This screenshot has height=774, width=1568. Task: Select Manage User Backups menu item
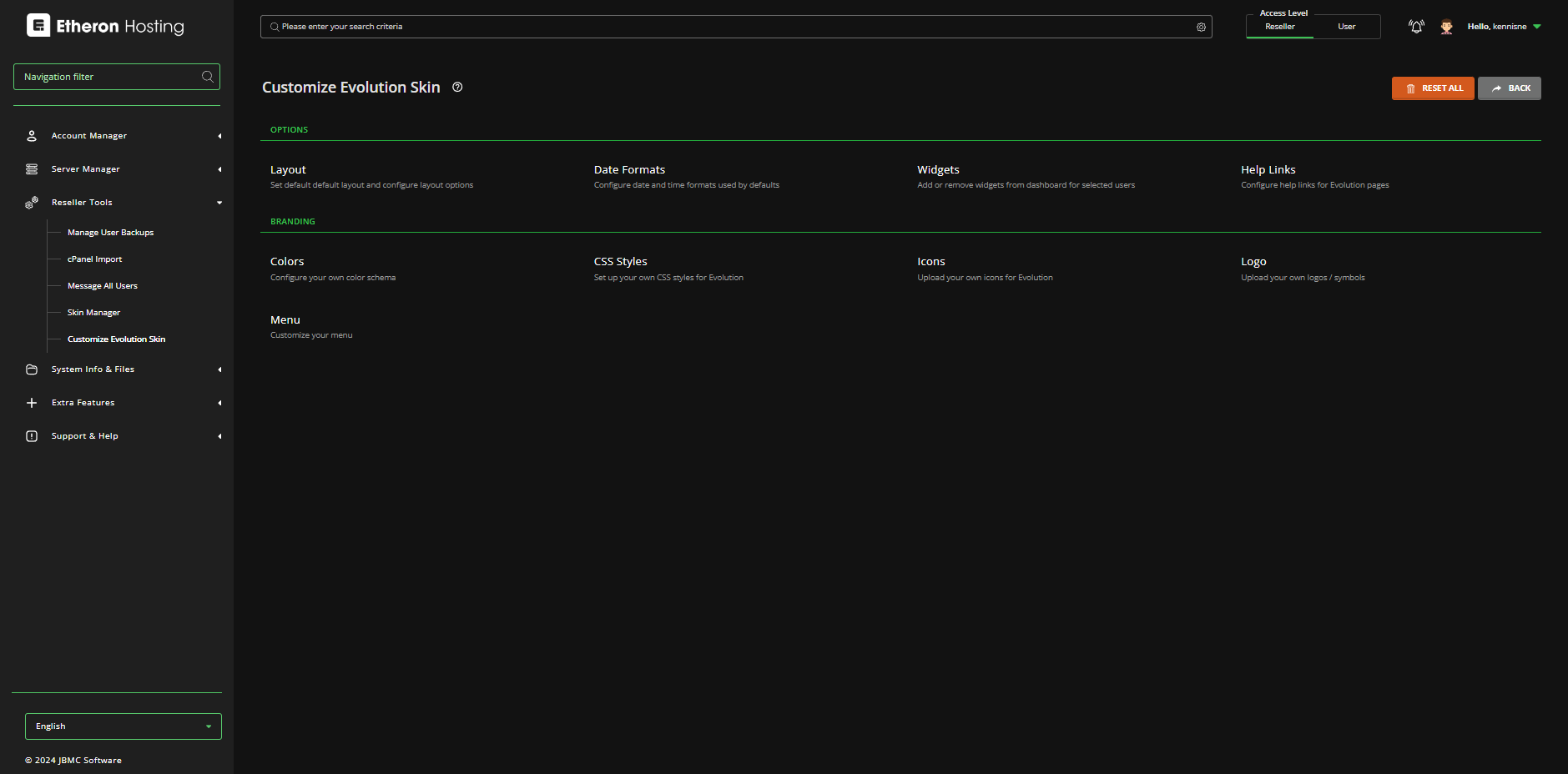(x=110, y=233)
